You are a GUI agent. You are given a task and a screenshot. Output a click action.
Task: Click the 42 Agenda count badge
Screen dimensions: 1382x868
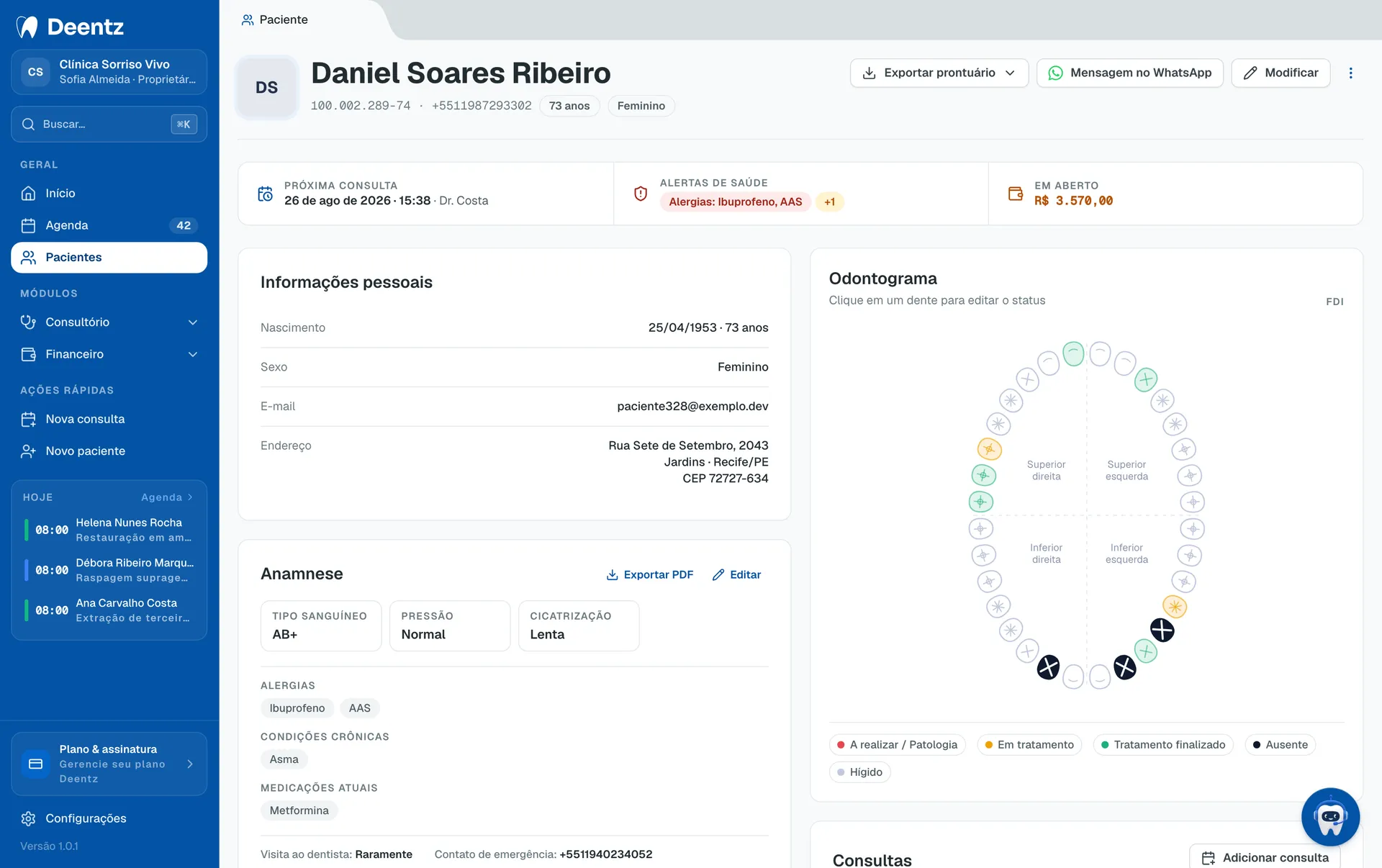point(184,225)
